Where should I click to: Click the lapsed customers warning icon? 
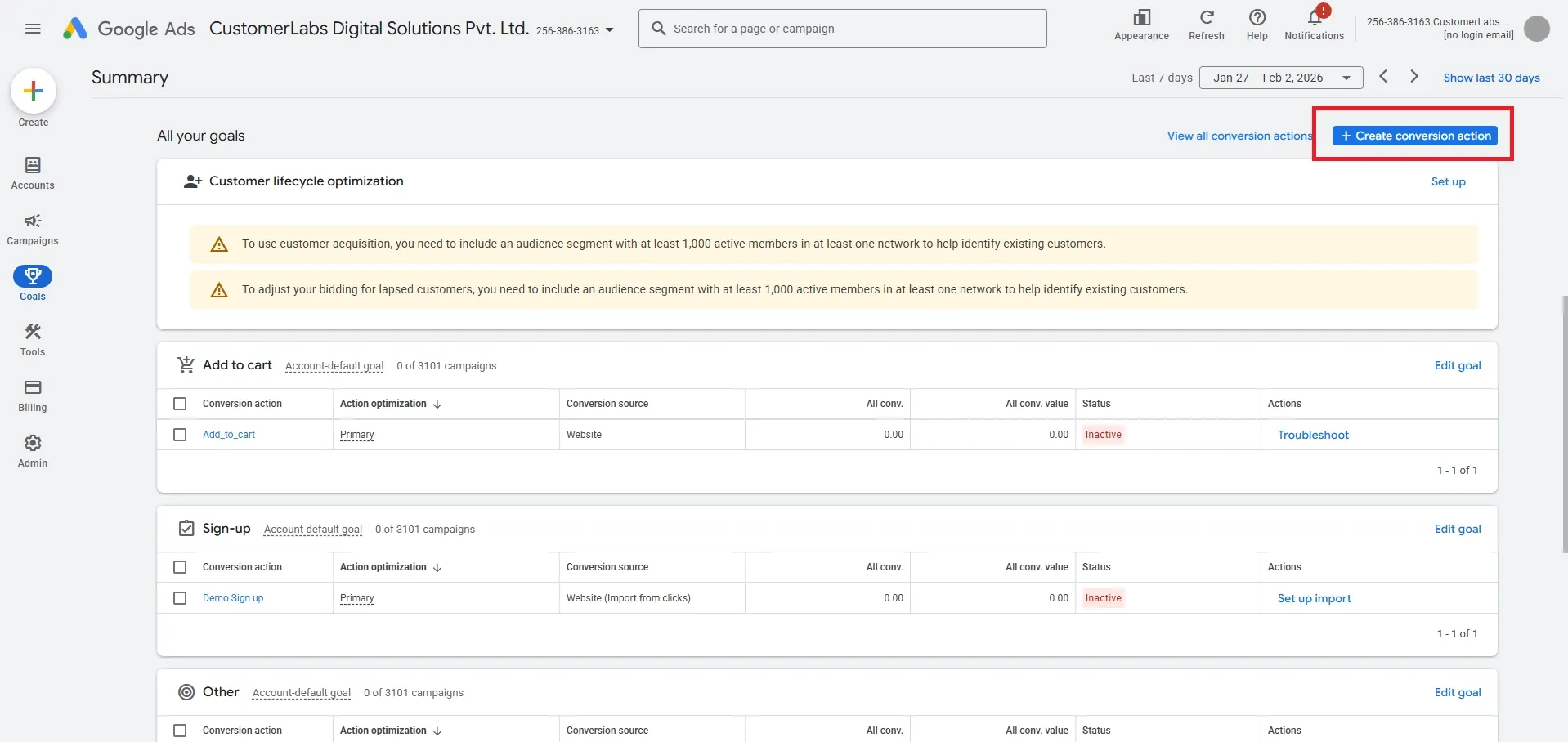[x=219, y=290]
